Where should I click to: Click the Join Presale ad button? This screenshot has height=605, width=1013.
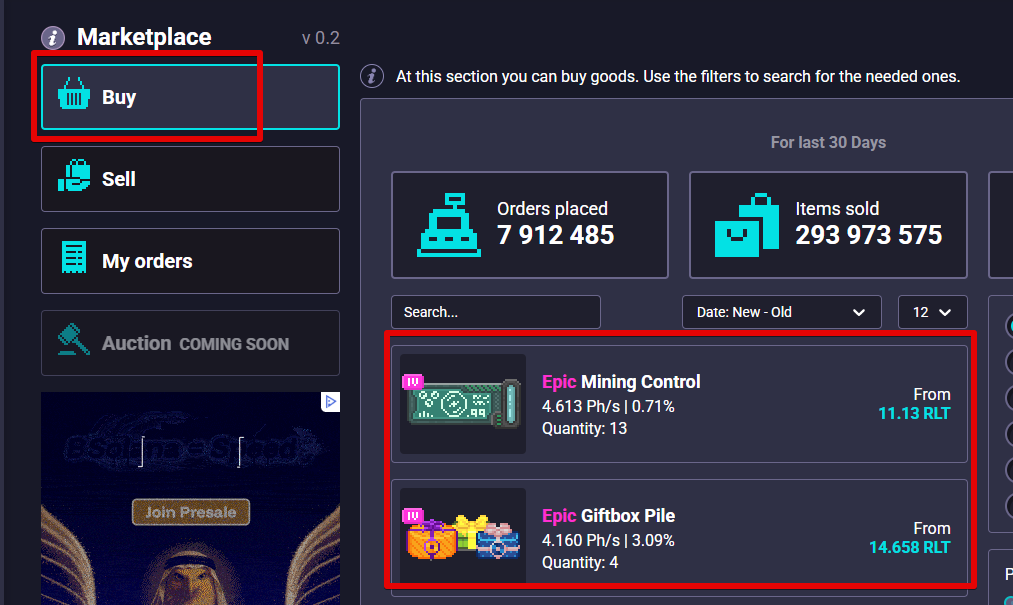191,513
